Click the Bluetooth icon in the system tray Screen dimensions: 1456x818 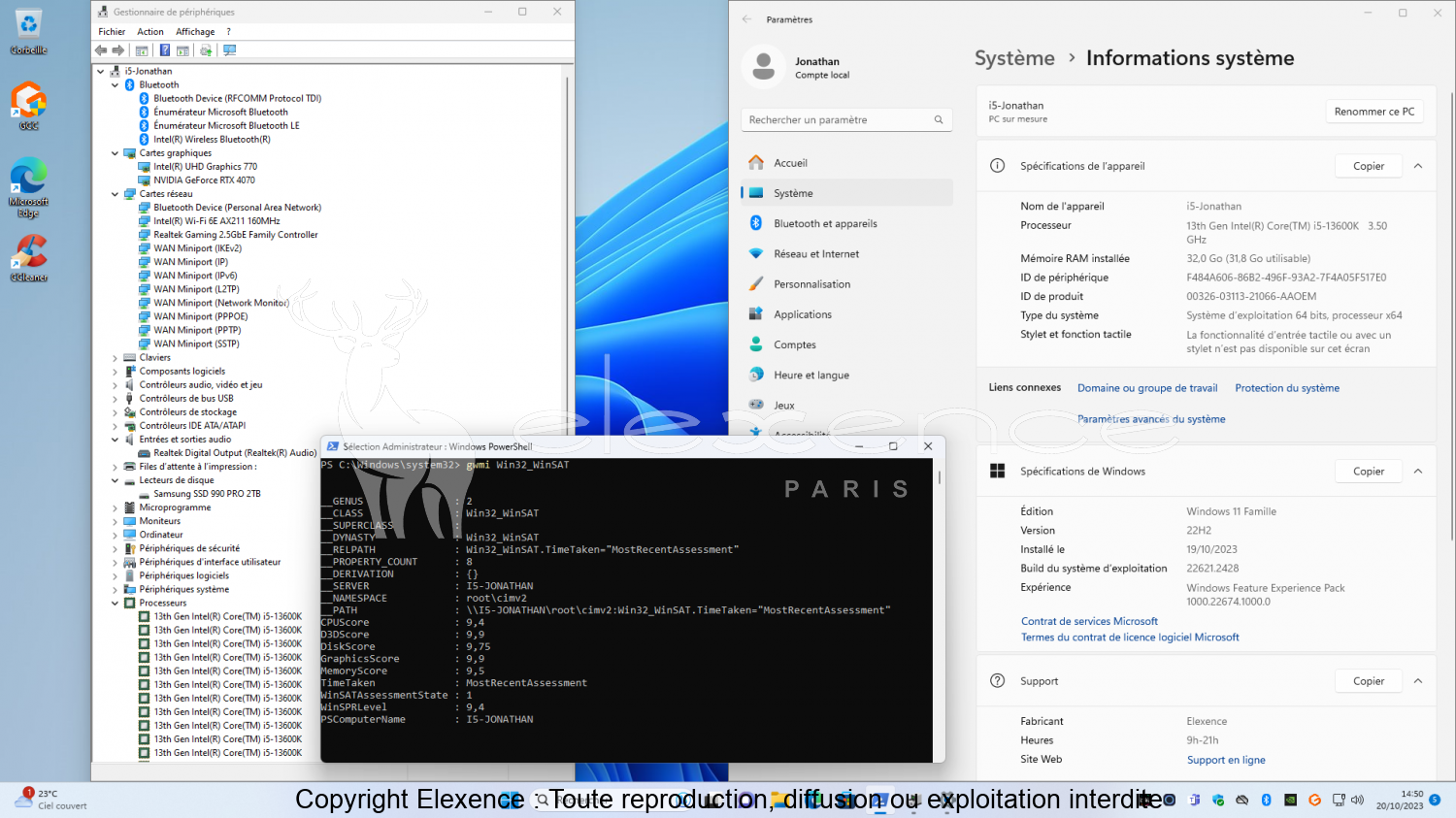coord(1267,801)
